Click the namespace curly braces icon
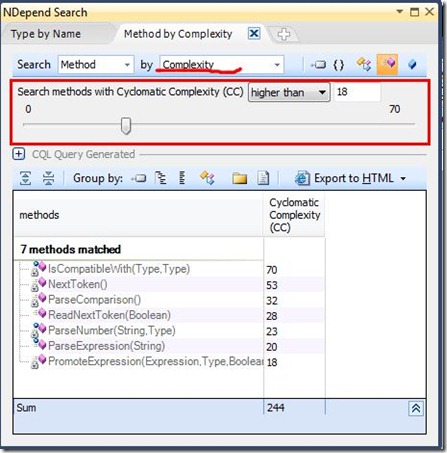Screen dimensions: 447x453 (338, 64)
